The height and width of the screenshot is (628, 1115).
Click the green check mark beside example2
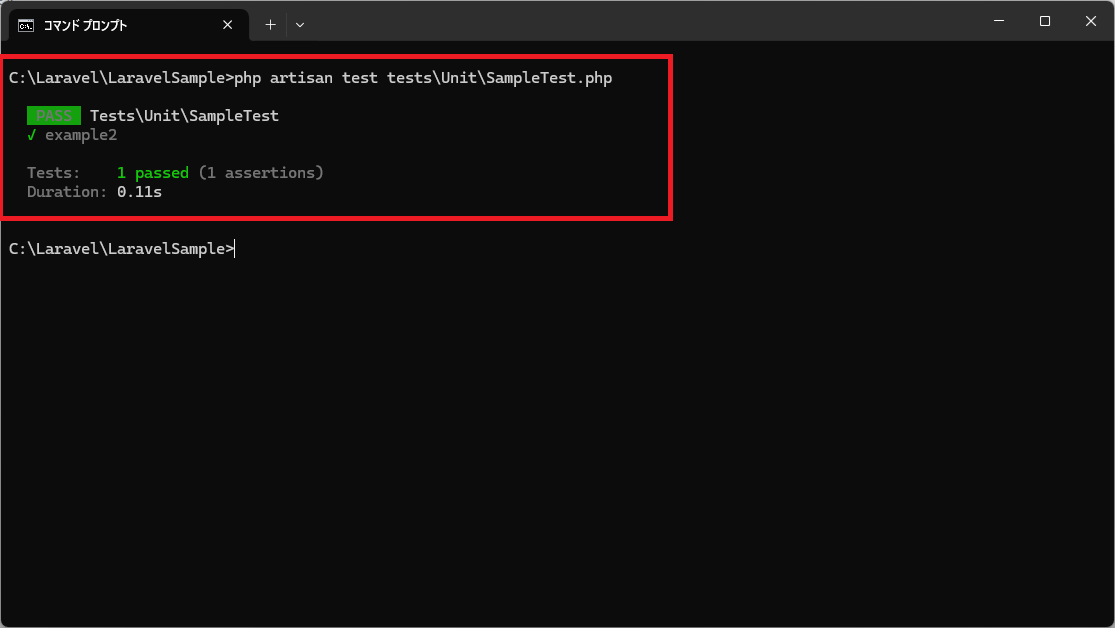point(32,135)
